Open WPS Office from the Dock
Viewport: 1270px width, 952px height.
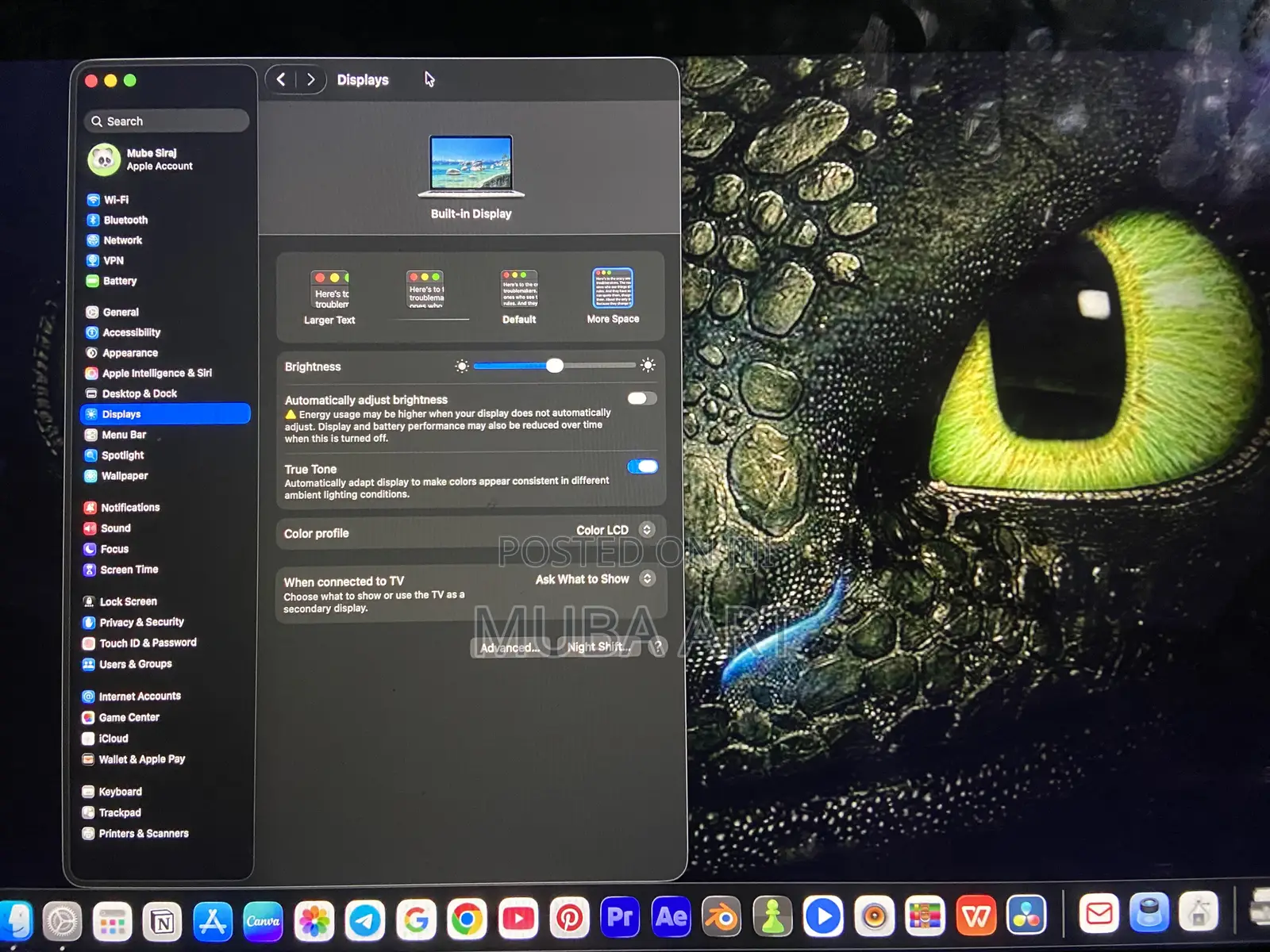coord(976,916)
